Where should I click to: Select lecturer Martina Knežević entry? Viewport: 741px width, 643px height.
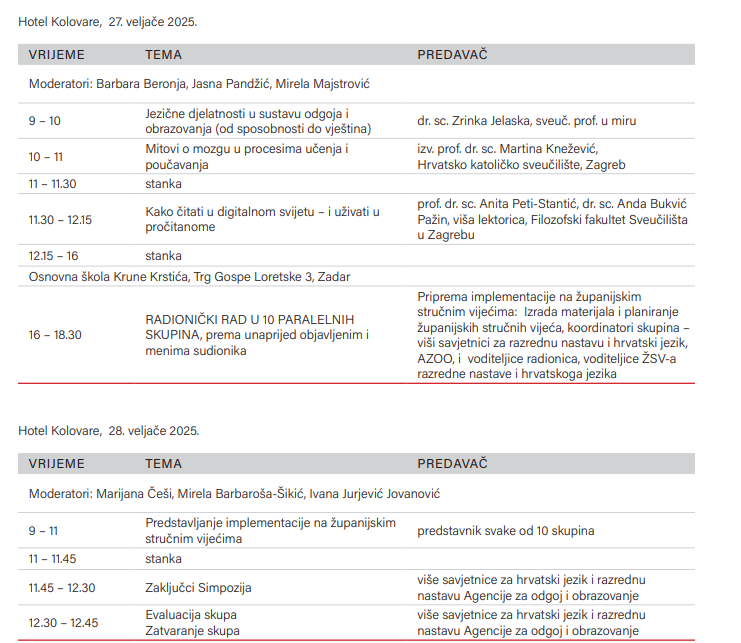(x=521, y=157)
